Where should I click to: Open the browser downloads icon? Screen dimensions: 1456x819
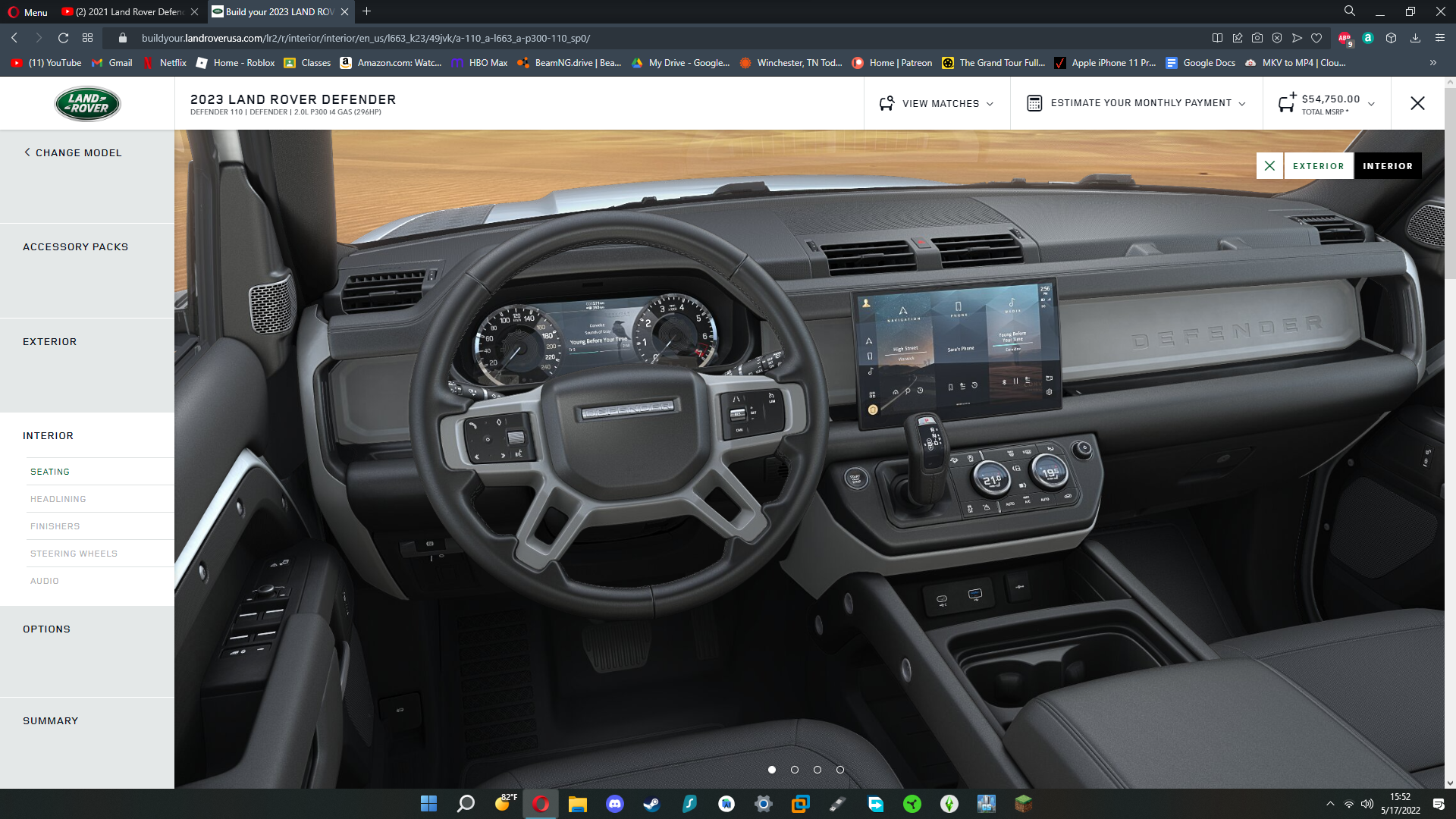pyautogui.click(x=1415, y=38)
